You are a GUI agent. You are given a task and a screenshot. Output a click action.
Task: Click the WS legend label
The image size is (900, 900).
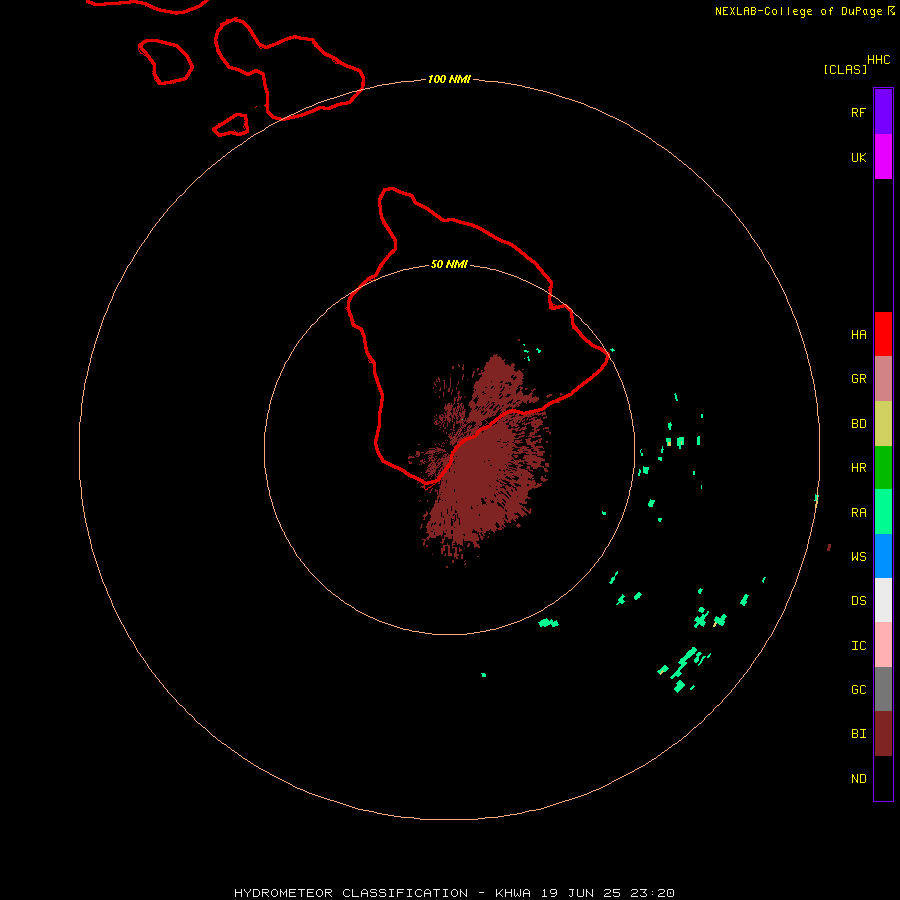(858, 557)
